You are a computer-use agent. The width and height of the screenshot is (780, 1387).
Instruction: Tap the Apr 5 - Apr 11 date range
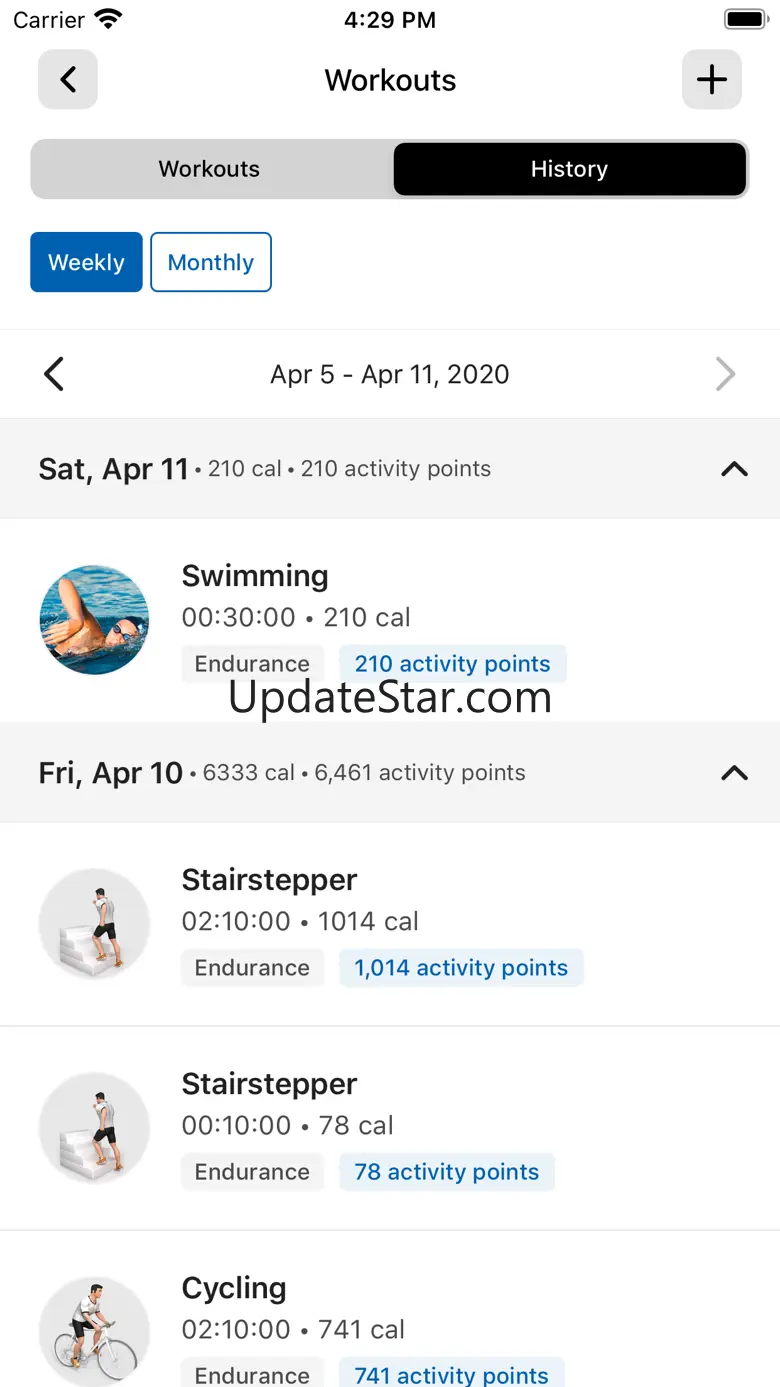point(390,375)
